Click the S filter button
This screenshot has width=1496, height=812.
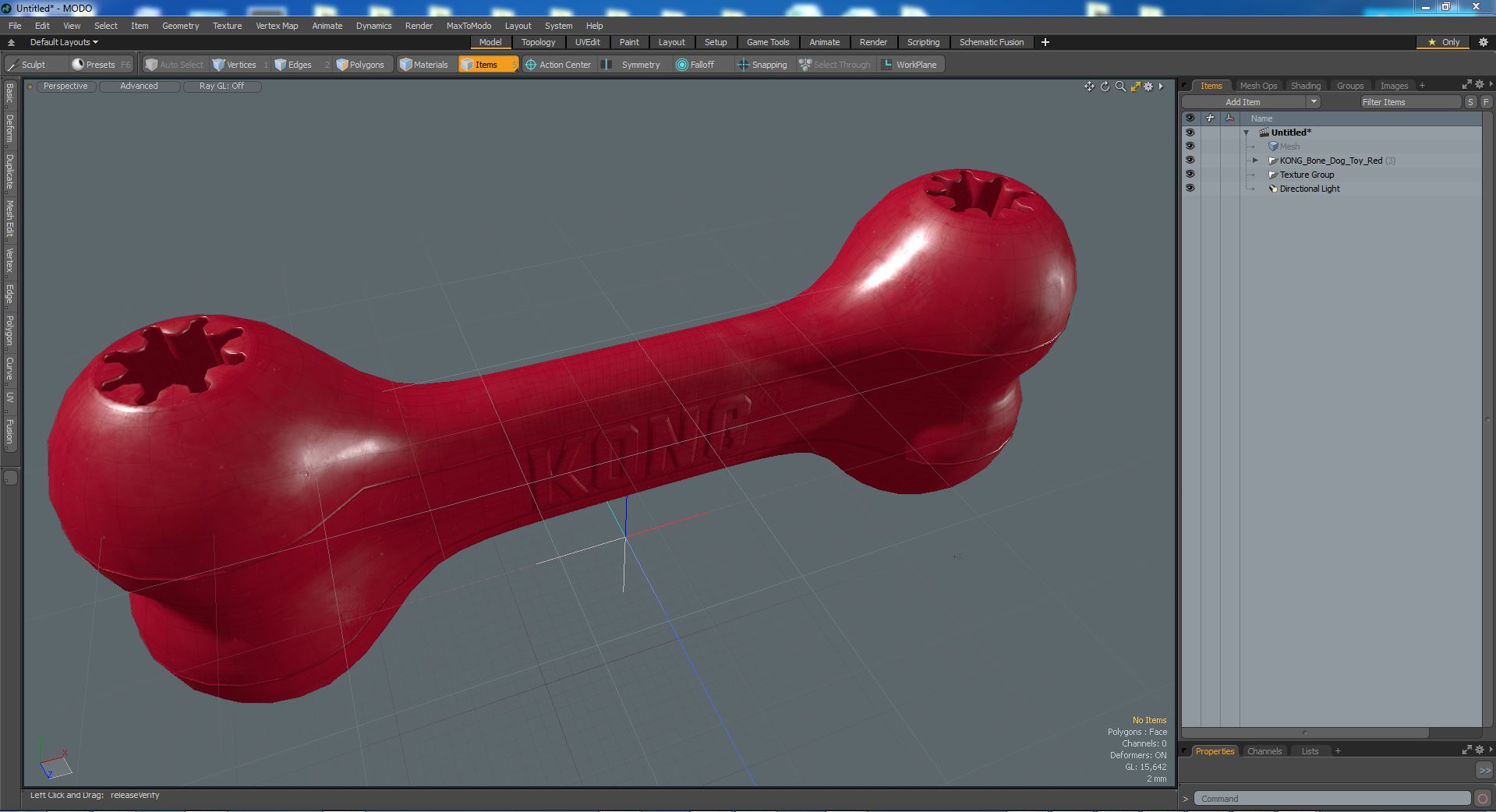(1470, 102)
